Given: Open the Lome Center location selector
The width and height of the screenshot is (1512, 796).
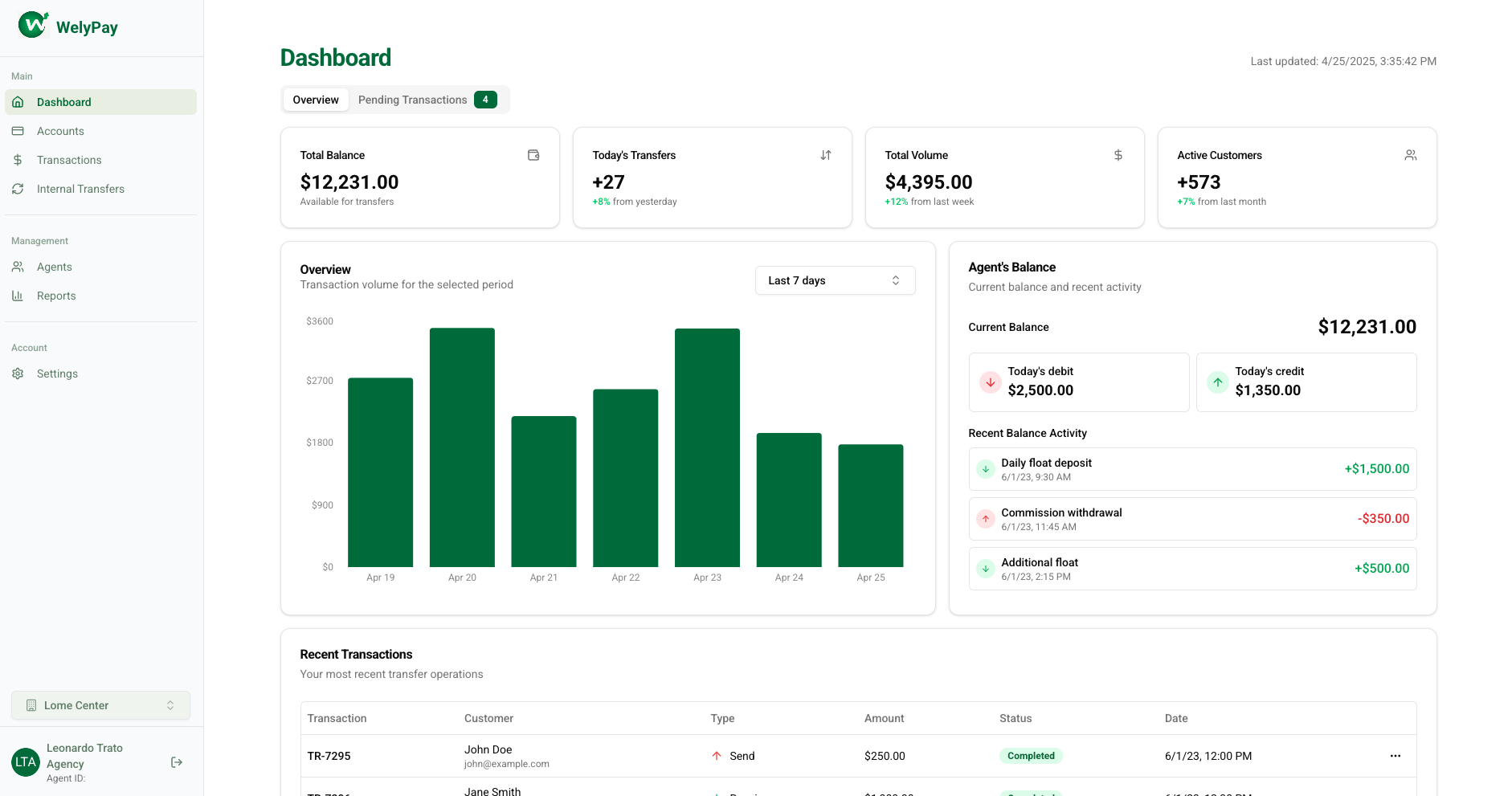Looking at the screenshot, I should (100, 705).
